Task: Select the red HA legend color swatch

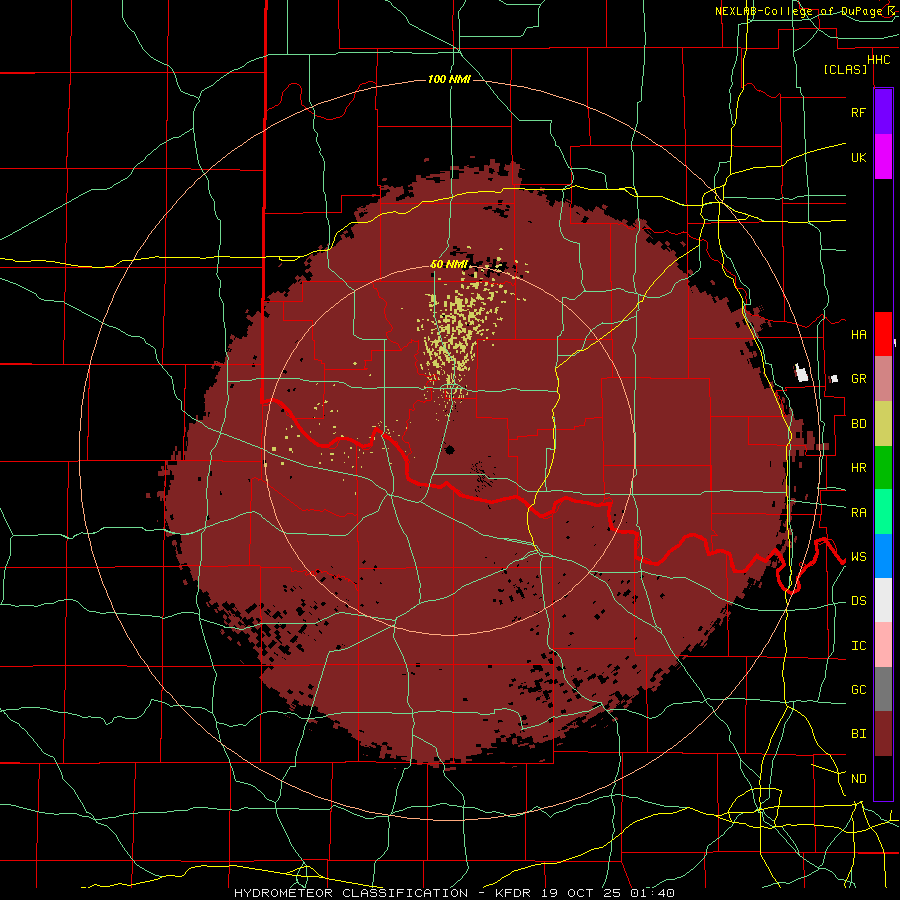Action: pos(883,334)
